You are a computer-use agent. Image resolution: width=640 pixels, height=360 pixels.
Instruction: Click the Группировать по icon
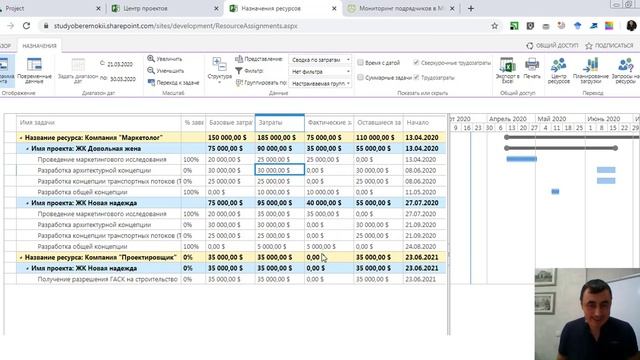(x=239, y=83)
